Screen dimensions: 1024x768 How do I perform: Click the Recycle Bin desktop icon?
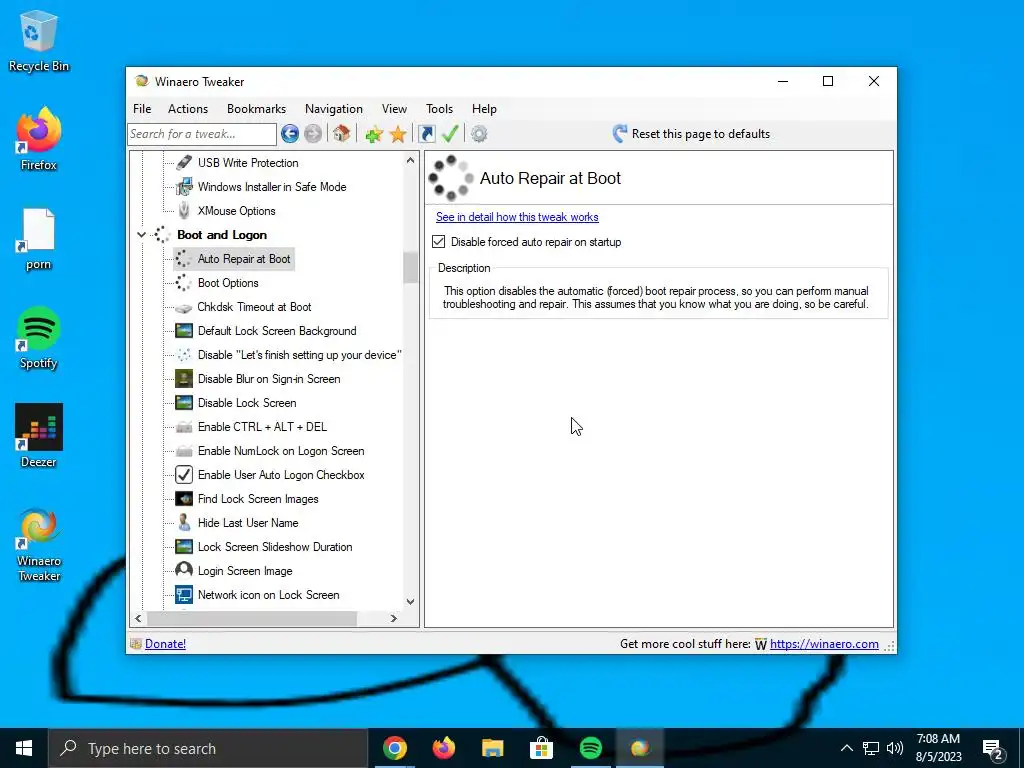[x=39, y=41]
